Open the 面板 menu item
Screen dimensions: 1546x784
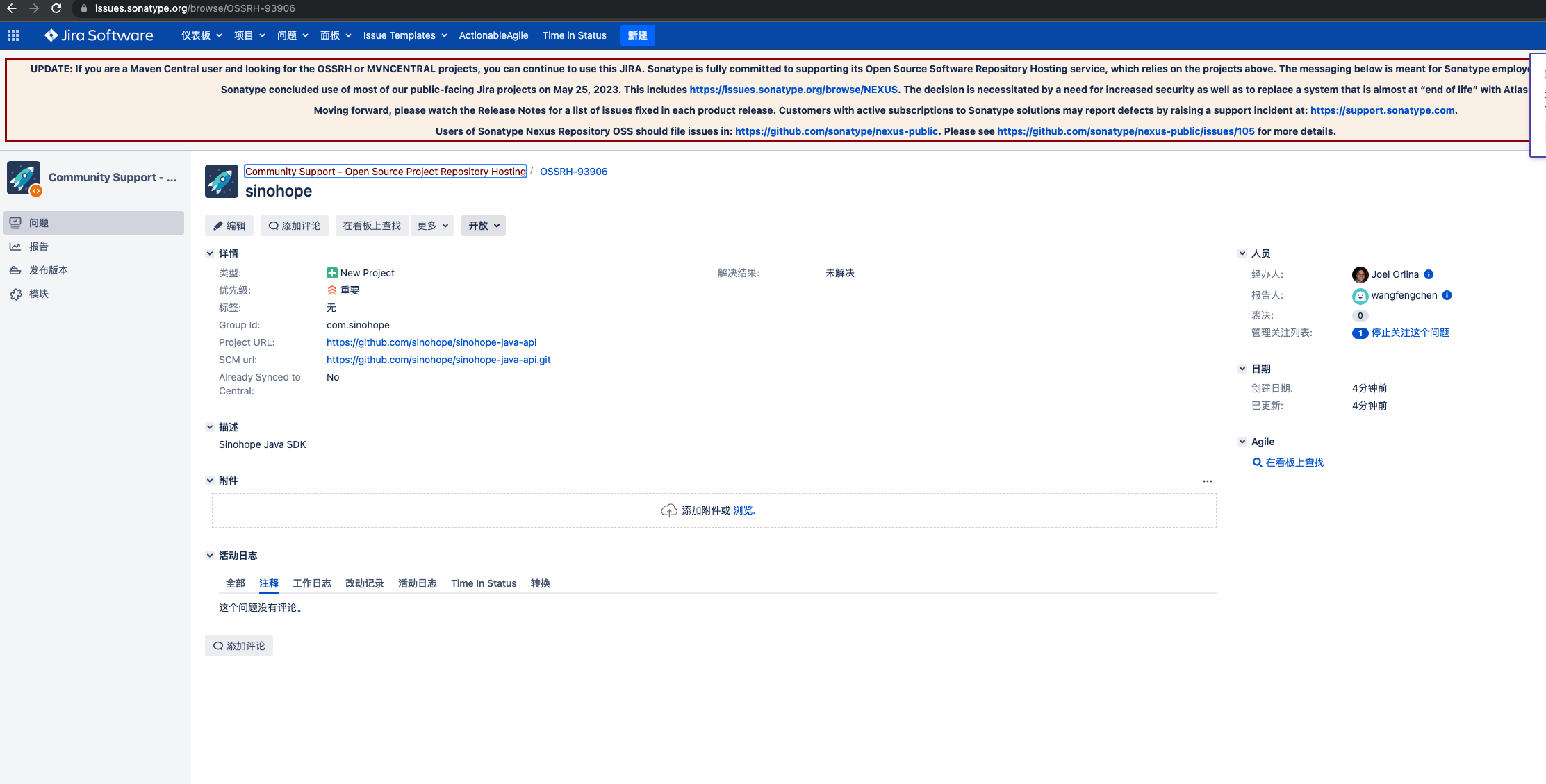pyautogui.click(x=330, y=35)
